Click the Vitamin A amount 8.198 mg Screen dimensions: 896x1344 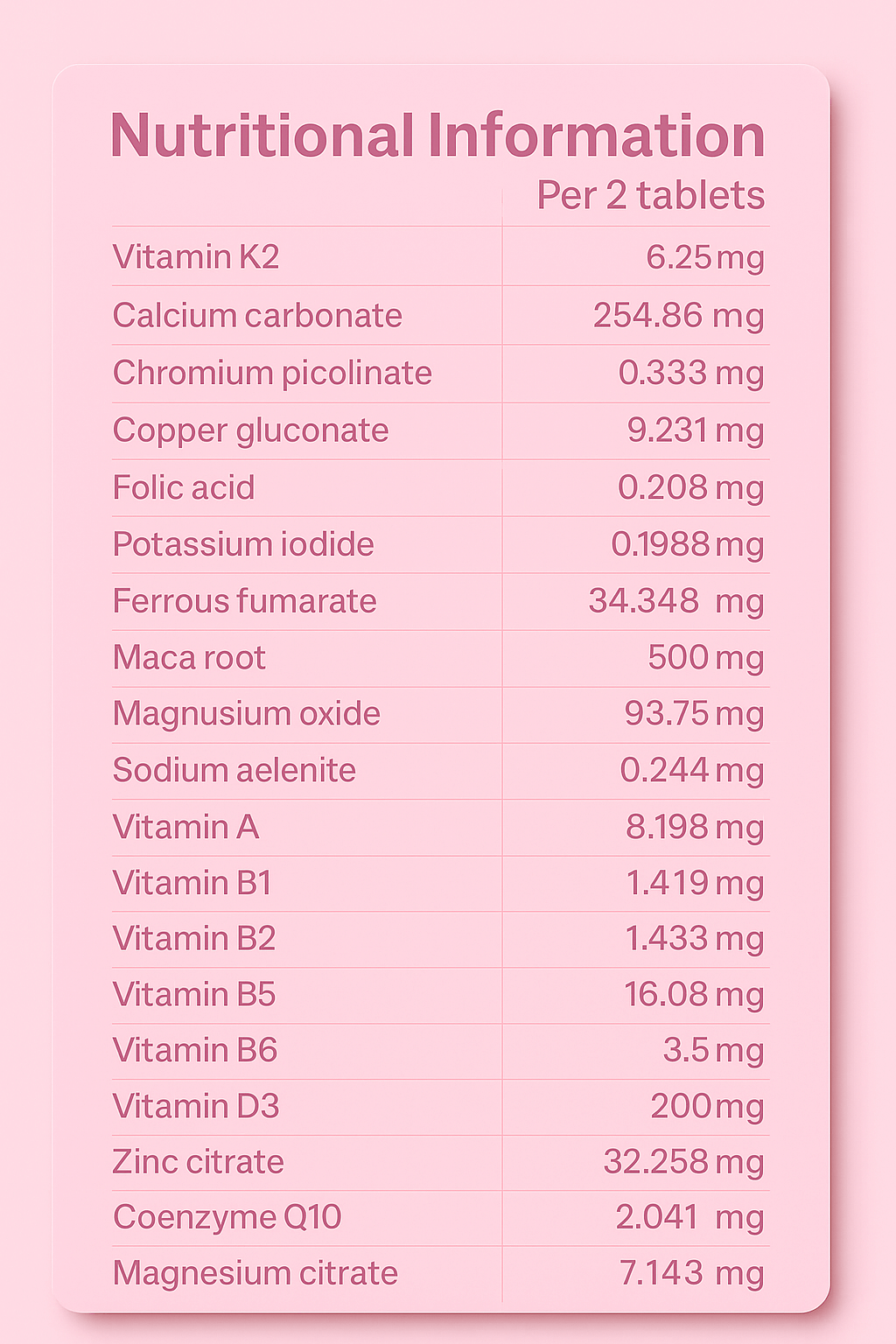[x=695, y=827]
